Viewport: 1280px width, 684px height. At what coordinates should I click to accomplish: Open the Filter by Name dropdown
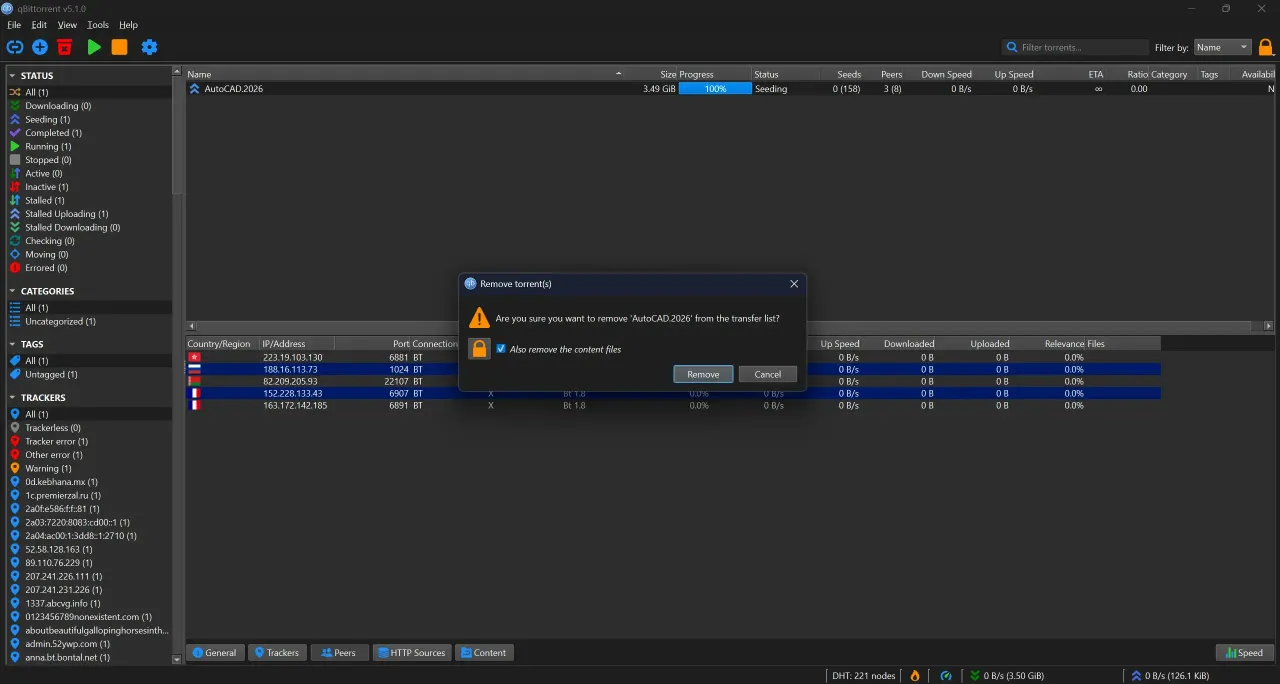(1222, 47)
